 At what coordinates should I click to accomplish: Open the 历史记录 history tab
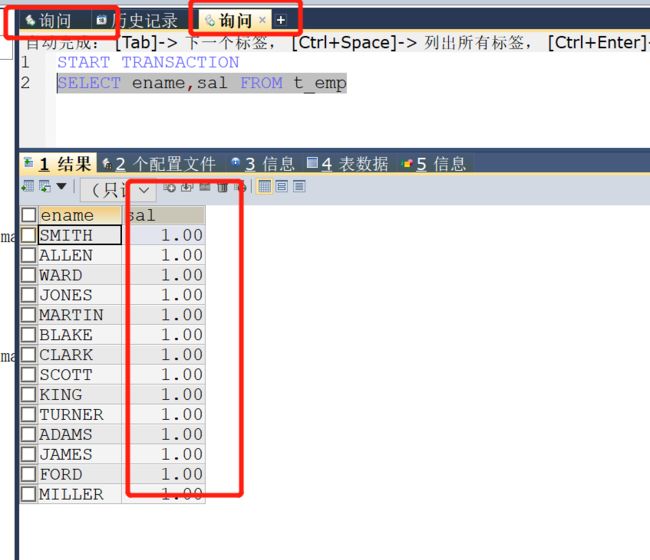[138, 20]
